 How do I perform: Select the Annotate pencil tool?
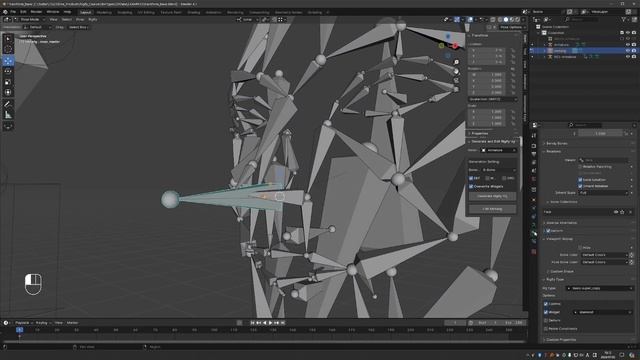point(8,104)
